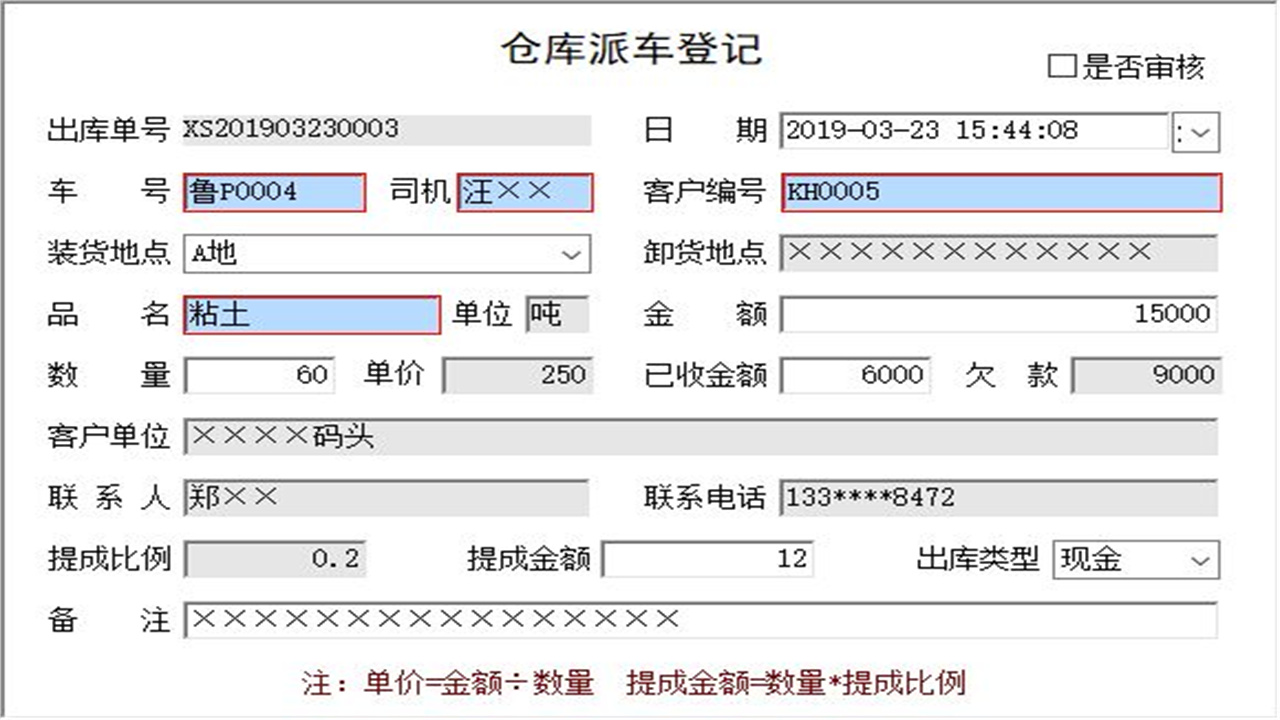The height and width of the screenshot is (720, 1280).
Task: Open the date-time picker dropdown
Action: (1196, 131)
